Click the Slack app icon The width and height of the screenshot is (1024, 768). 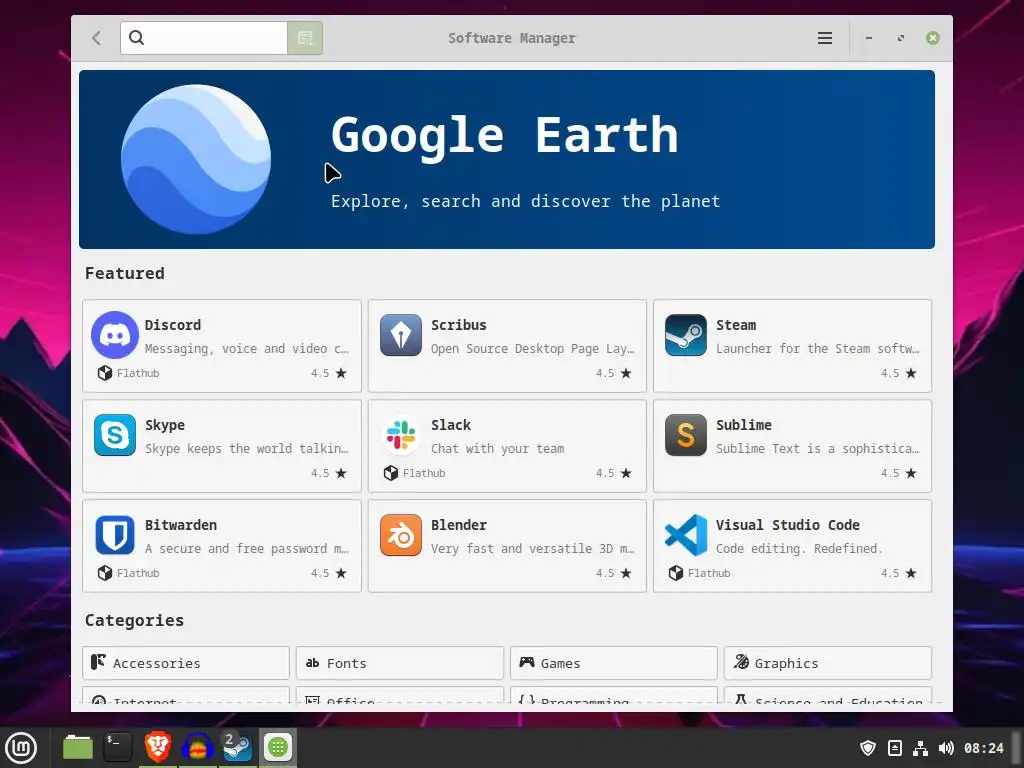(x=400, y=435)
